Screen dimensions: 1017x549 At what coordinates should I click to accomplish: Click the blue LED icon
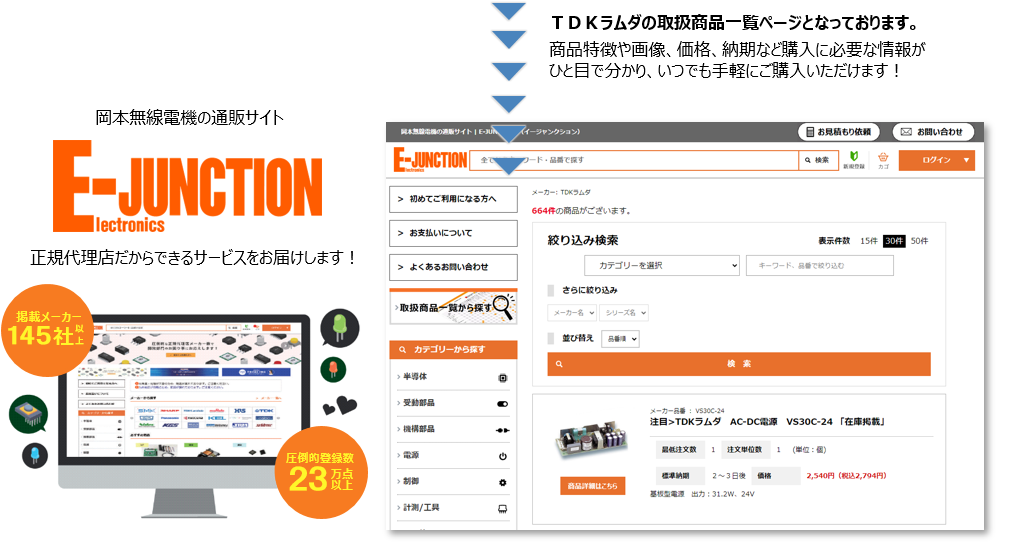click(x=35, y=456)
